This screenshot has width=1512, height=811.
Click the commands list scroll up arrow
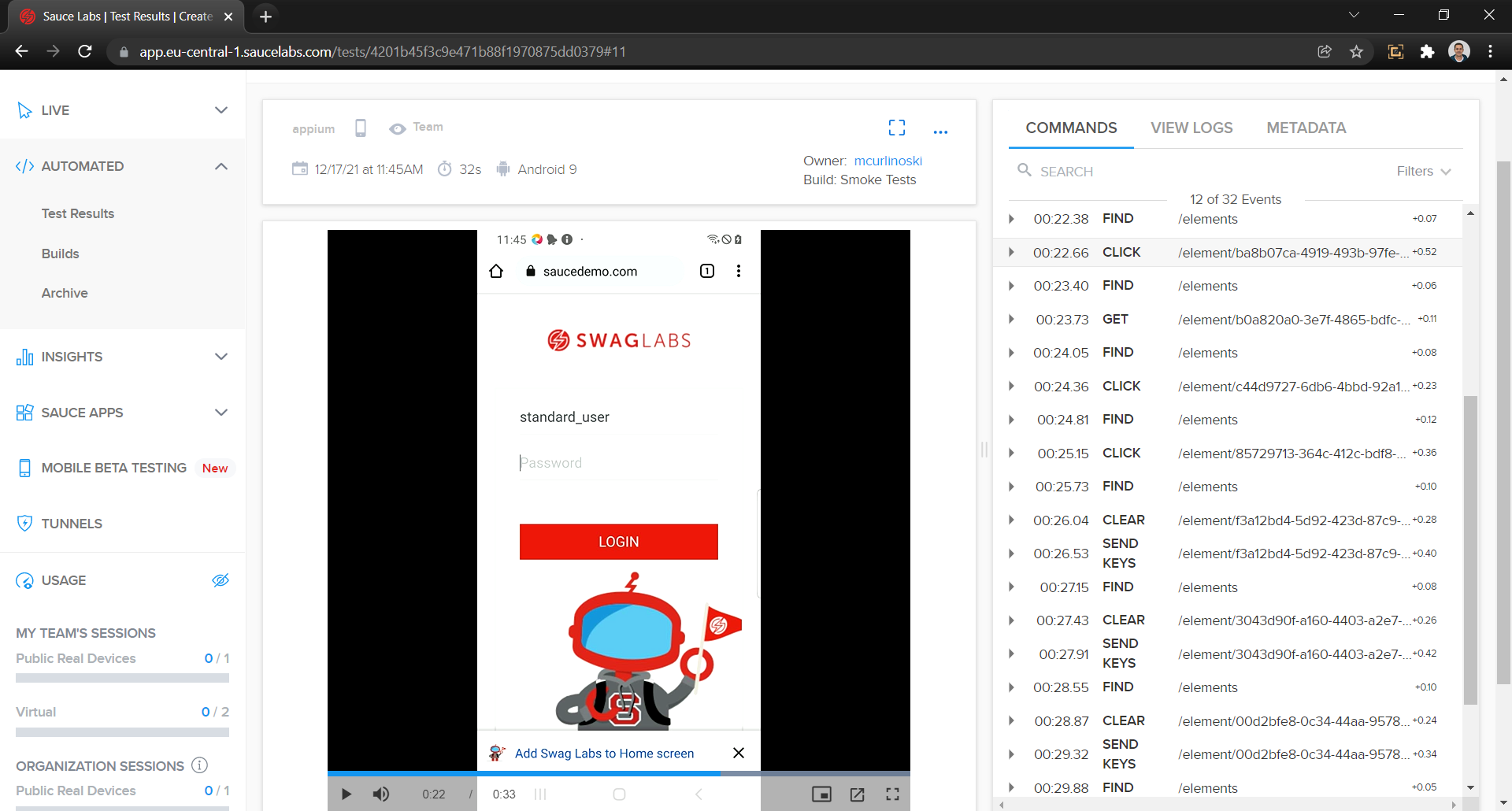coord(1470,213)
